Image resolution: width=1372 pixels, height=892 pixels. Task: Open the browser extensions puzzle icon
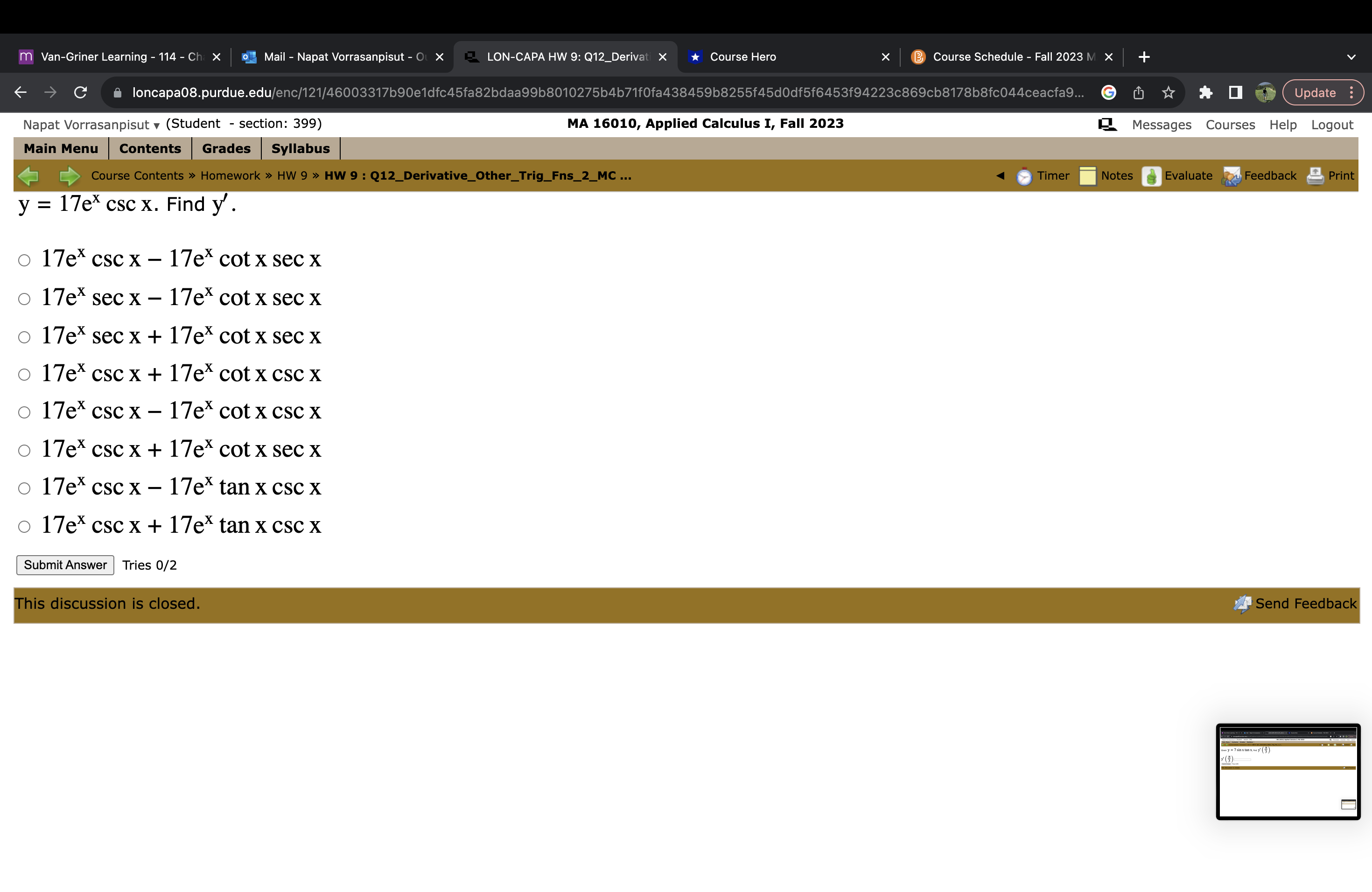click(1205, 93)
